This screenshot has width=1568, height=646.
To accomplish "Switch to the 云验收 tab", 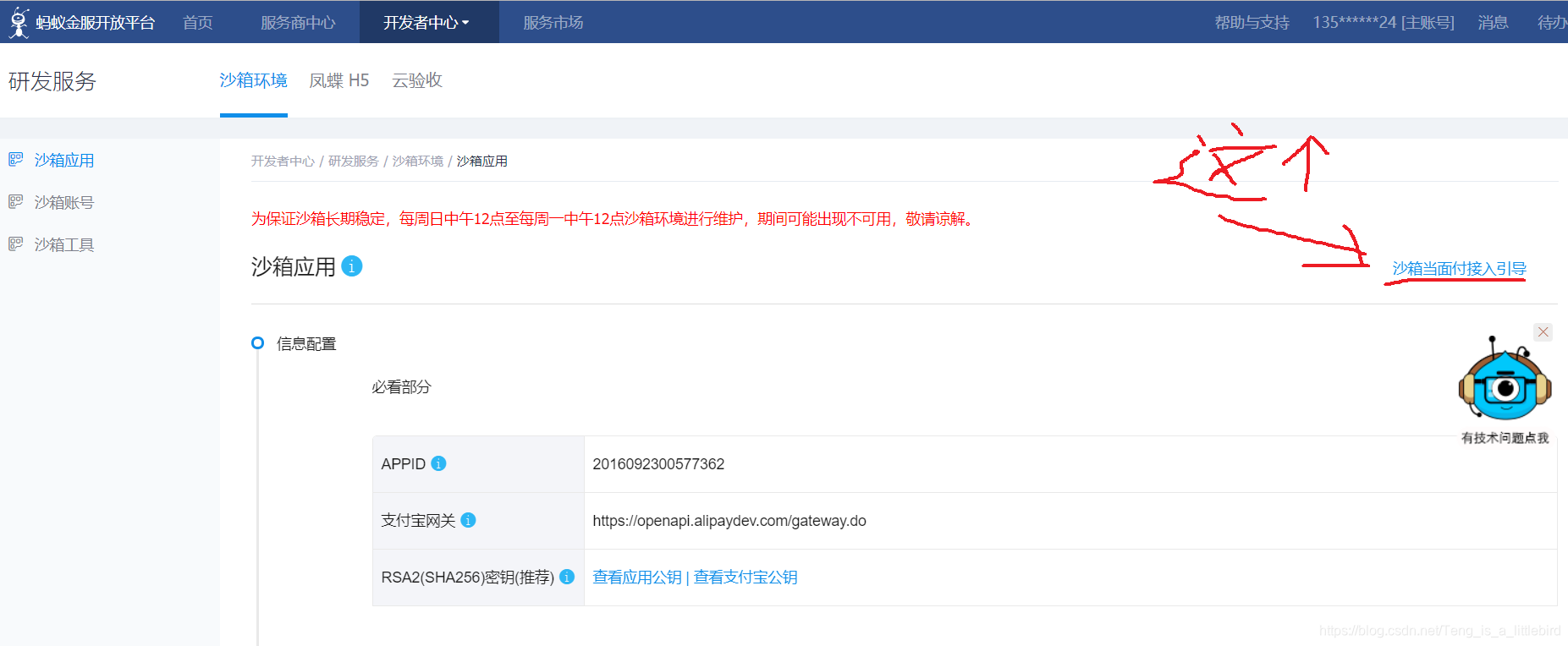I will tap(417, 80).
